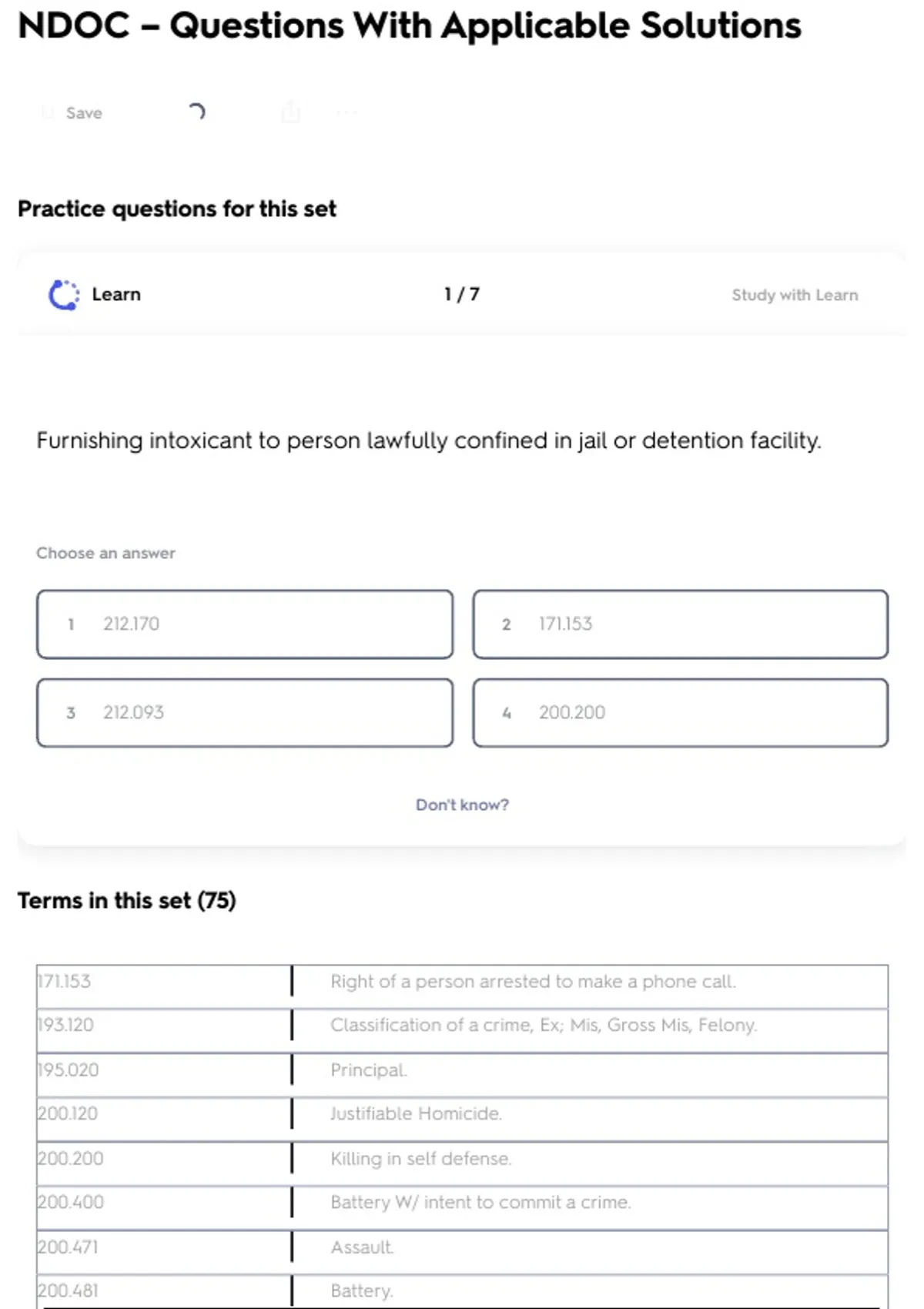Click the 200.471 Assault term row
Image resolution: width=924 pixels, height=1309 pixels.
pyautogui.click(x=69, y=1247)
